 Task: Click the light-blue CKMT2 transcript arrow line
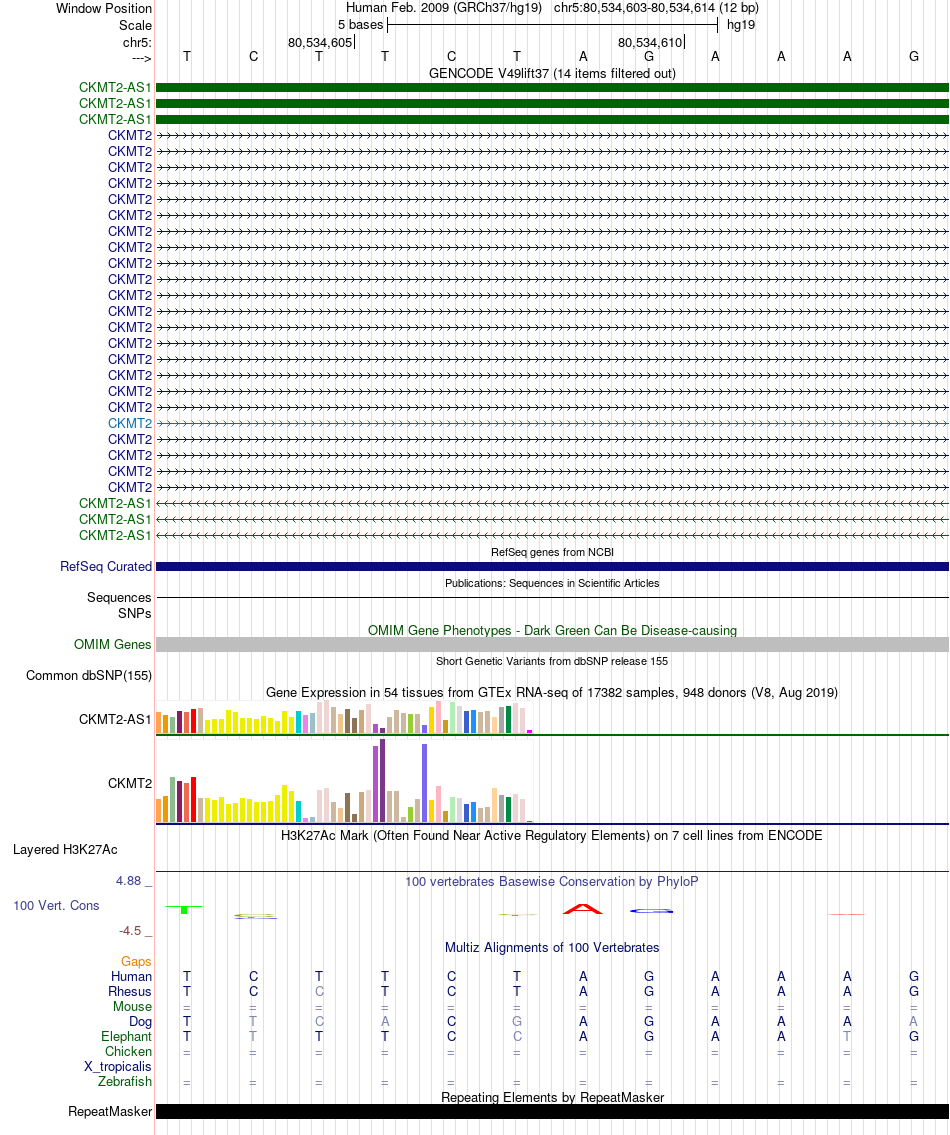pyautogui.click(x=552, y=423)
